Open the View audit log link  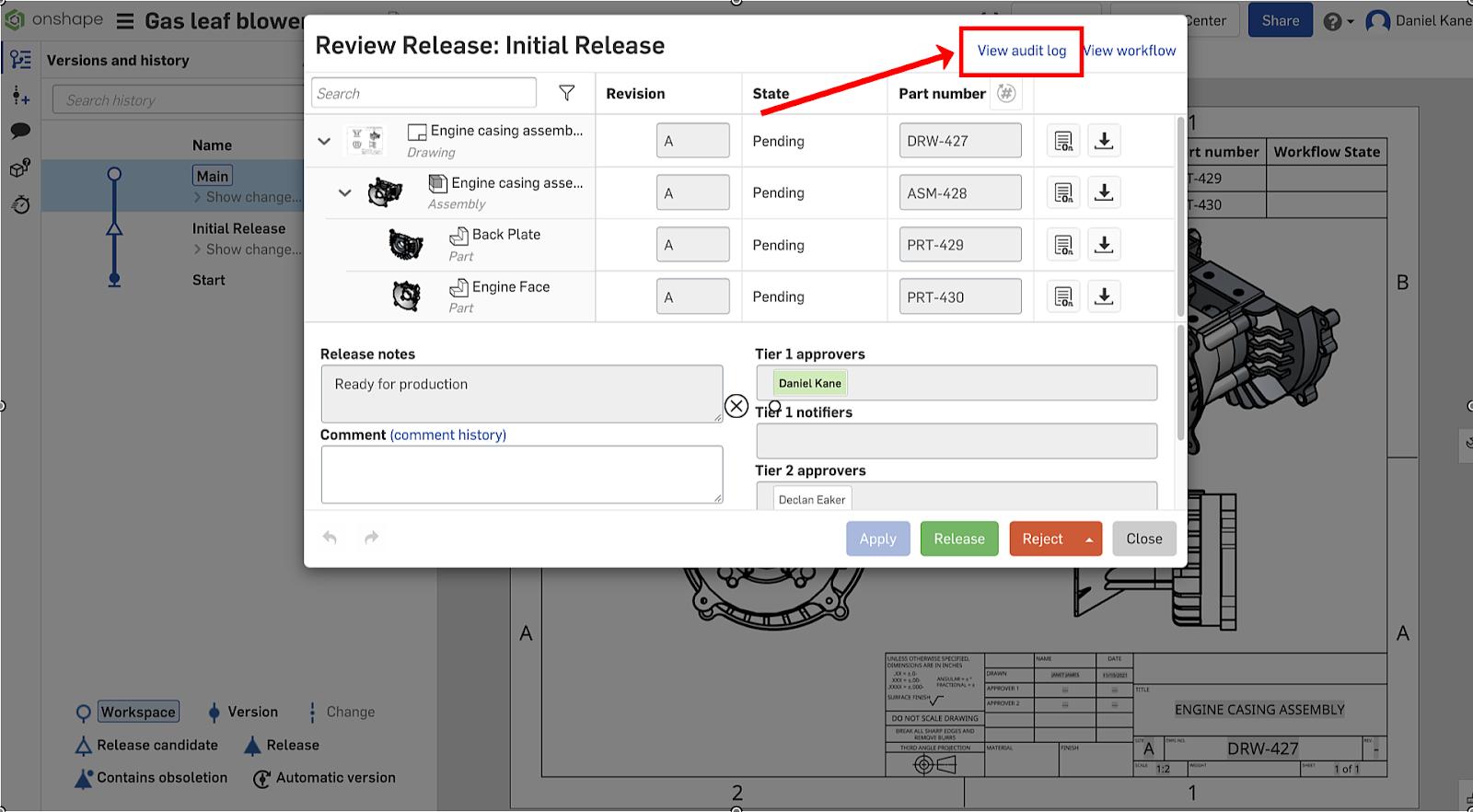coord(1021,51)
